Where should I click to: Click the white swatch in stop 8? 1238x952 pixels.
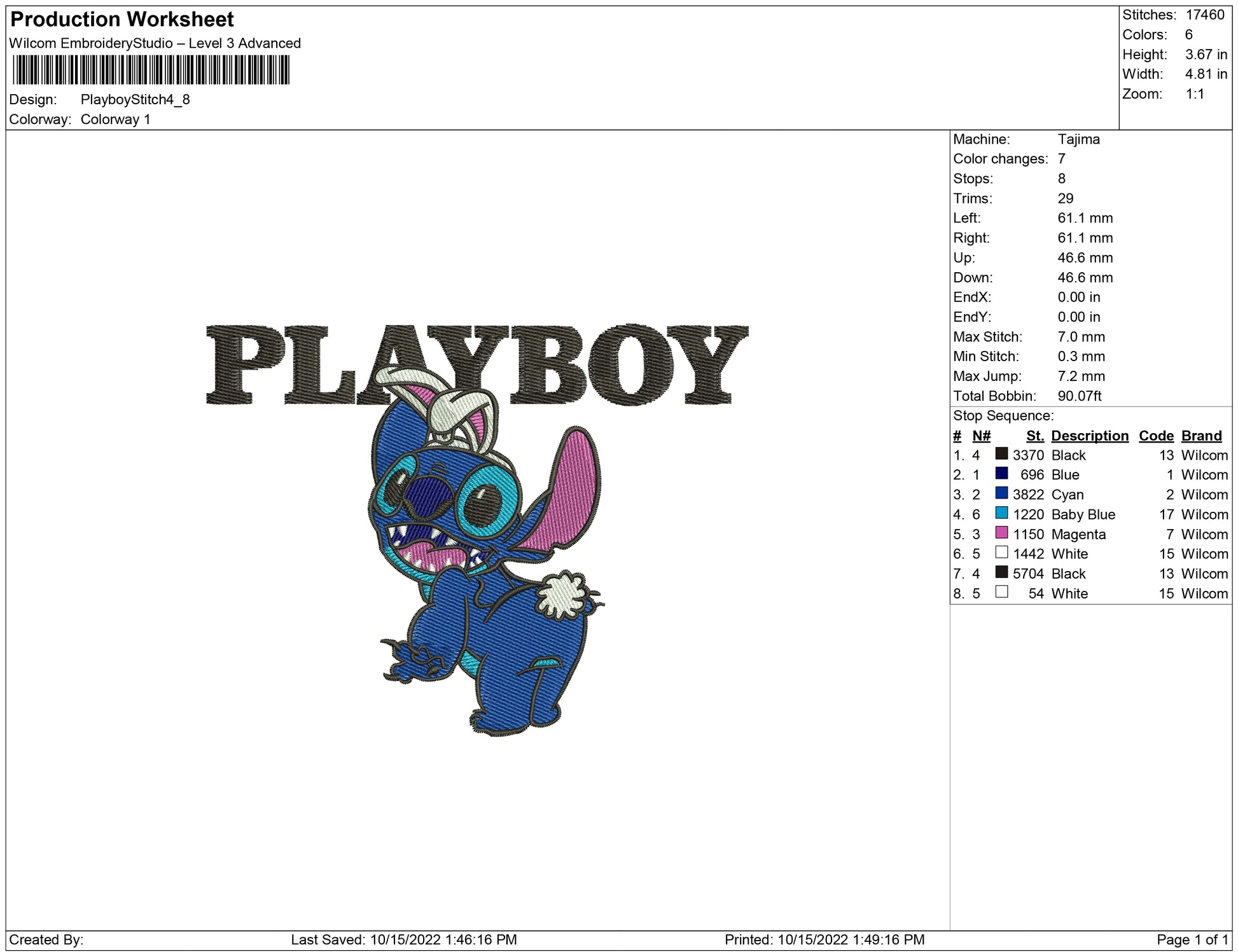pyautogui.click(x=1001, y=592)
